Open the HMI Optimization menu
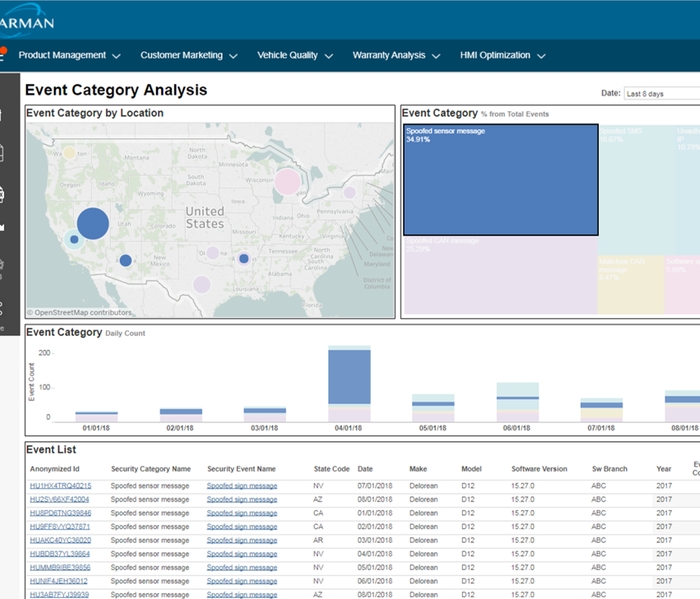Screen dimensions: 700x599 click(x=502, y=55)
